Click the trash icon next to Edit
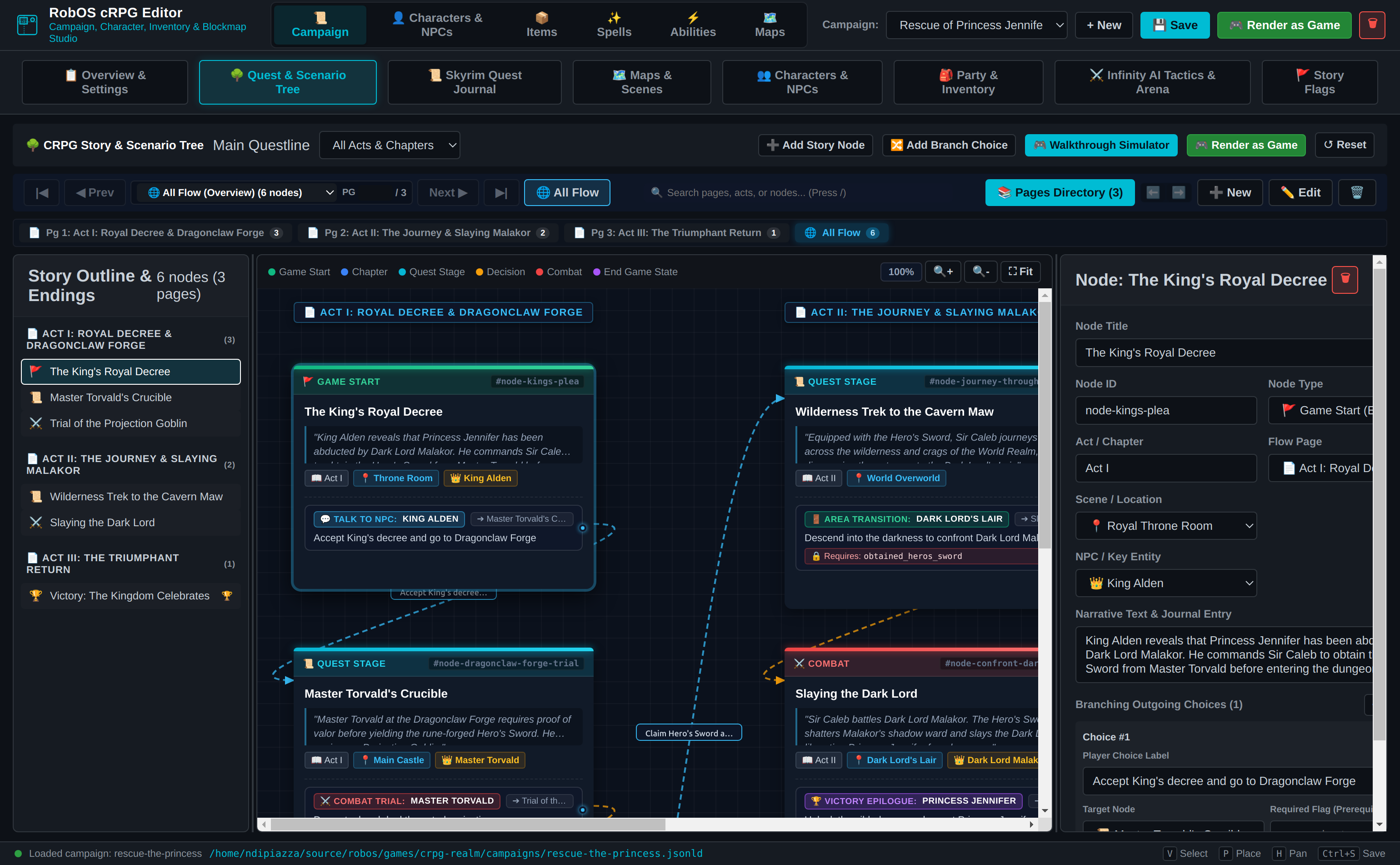This screenshot has width=1400, height=865. (1356, 193)
